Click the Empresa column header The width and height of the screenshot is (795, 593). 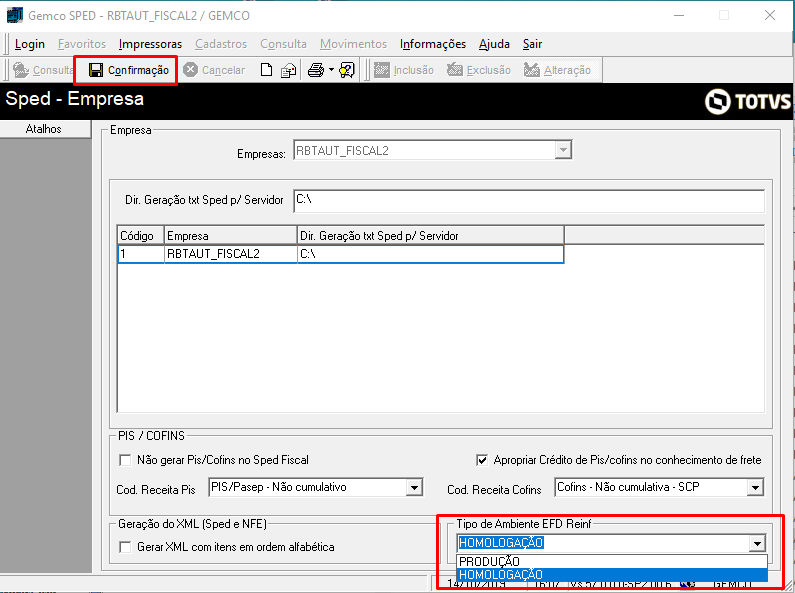[230, 236]
